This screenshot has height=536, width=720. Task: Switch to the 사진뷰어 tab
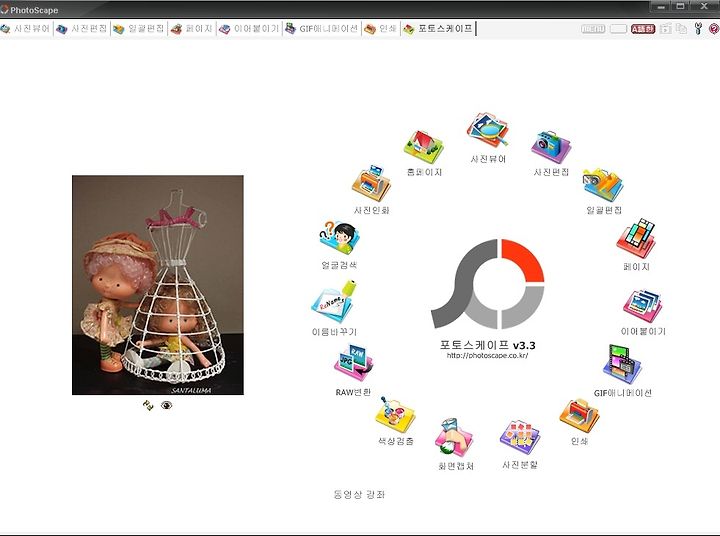[x=26, y=29]
